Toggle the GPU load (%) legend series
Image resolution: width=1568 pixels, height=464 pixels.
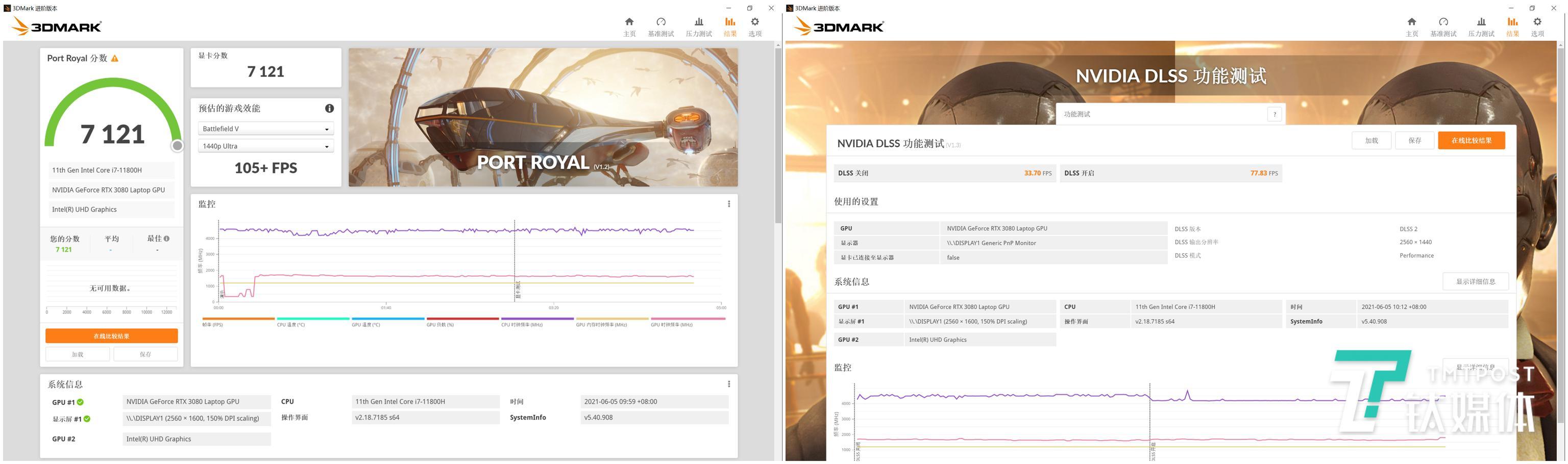pyautogui.click(x=462, y=321)
